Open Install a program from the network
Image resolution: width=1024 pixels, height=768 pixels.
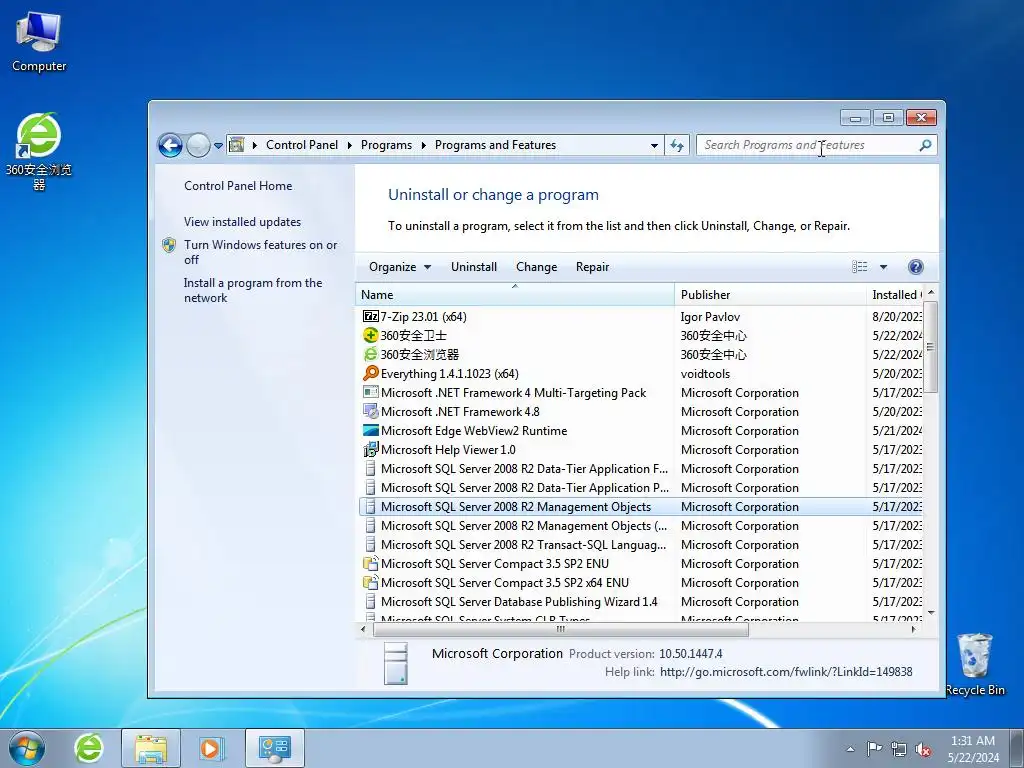[x=253, y=290]
